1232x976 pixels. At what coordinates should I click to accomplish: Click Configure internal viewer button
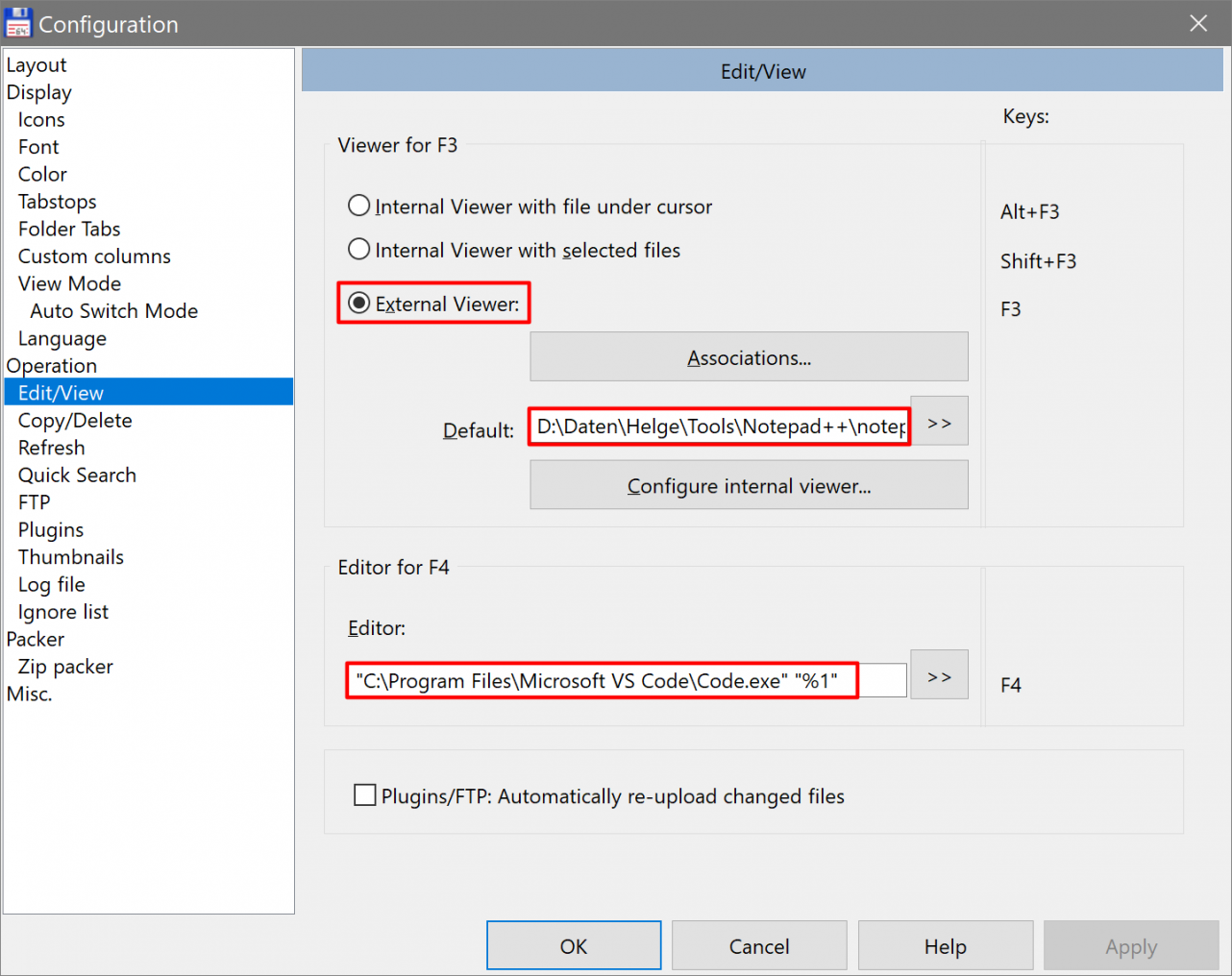click(749, 485)
